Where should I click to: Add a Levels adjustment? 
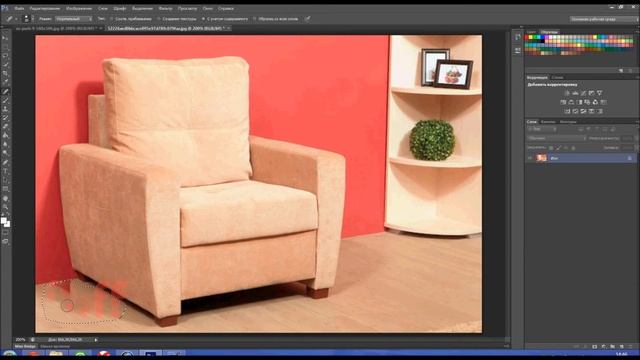pos(575,93)
